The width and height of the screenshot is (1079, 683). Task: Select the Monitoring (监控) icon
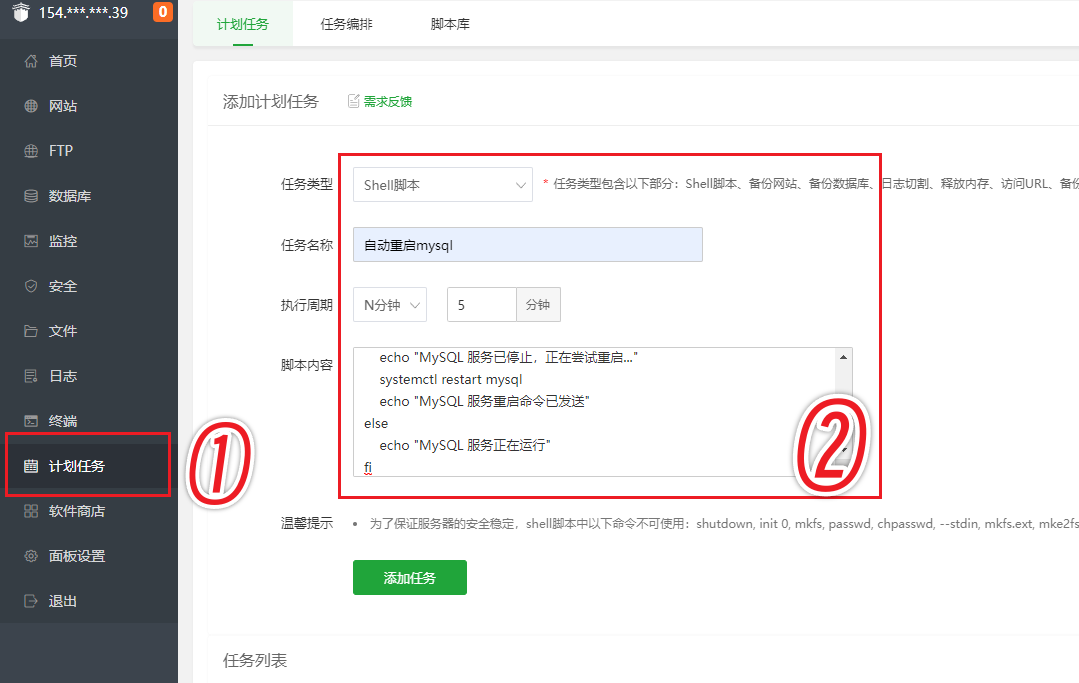[31, 241]
